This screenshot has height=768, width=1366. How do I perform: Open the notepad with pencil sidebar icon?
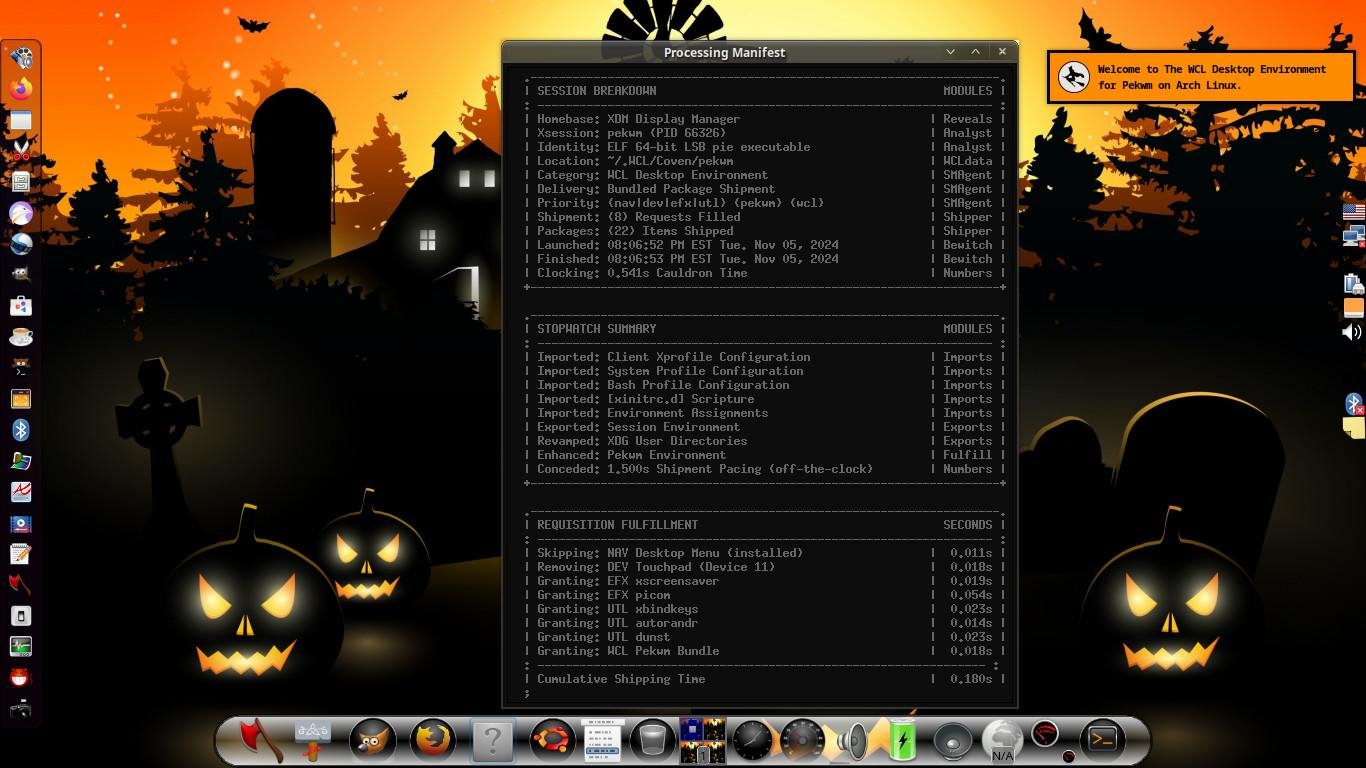pyautogui.click(x=21, y=554)
